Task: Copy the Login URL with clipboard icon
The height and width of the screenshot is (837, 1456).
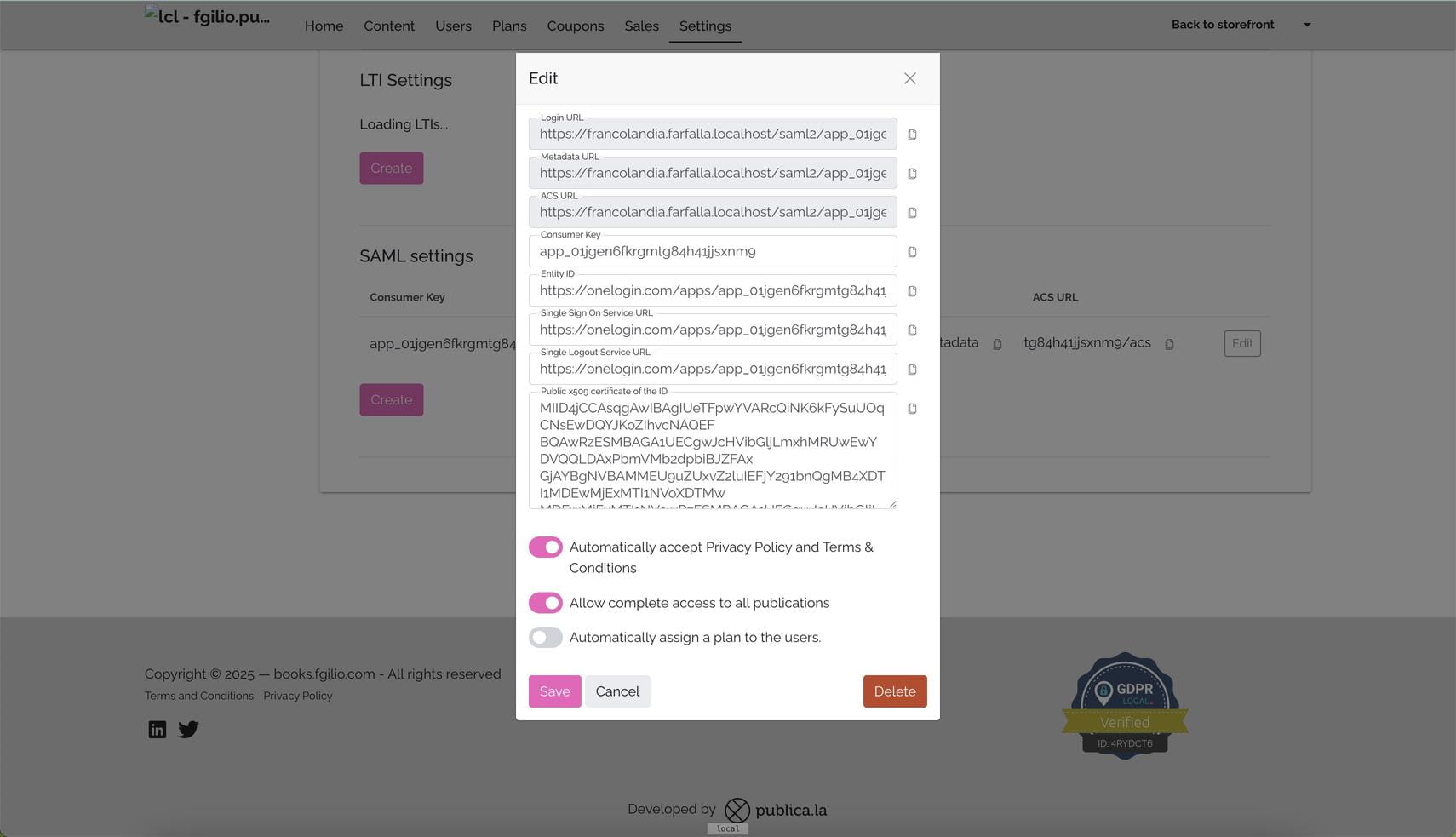Action: tap(912, 135)
